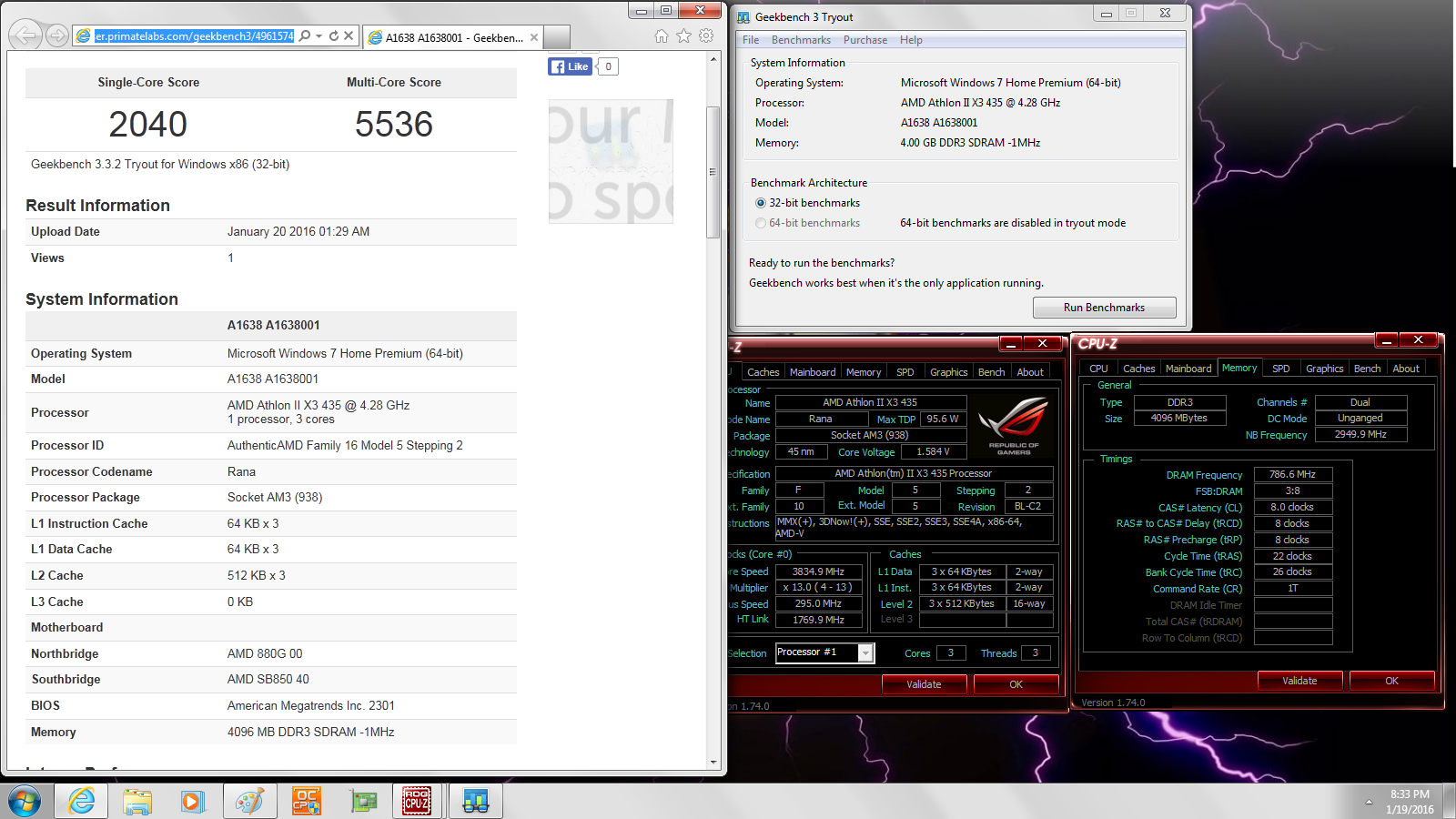Select the primatelabs URL address field

pyautogui.click(x=194, y=35)
